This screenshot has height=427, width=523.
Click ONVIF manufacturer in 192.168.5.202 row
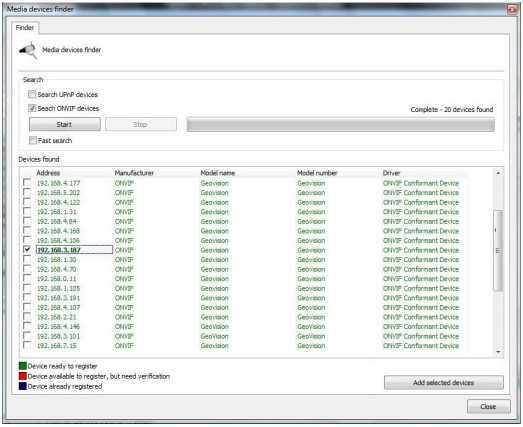124,193
